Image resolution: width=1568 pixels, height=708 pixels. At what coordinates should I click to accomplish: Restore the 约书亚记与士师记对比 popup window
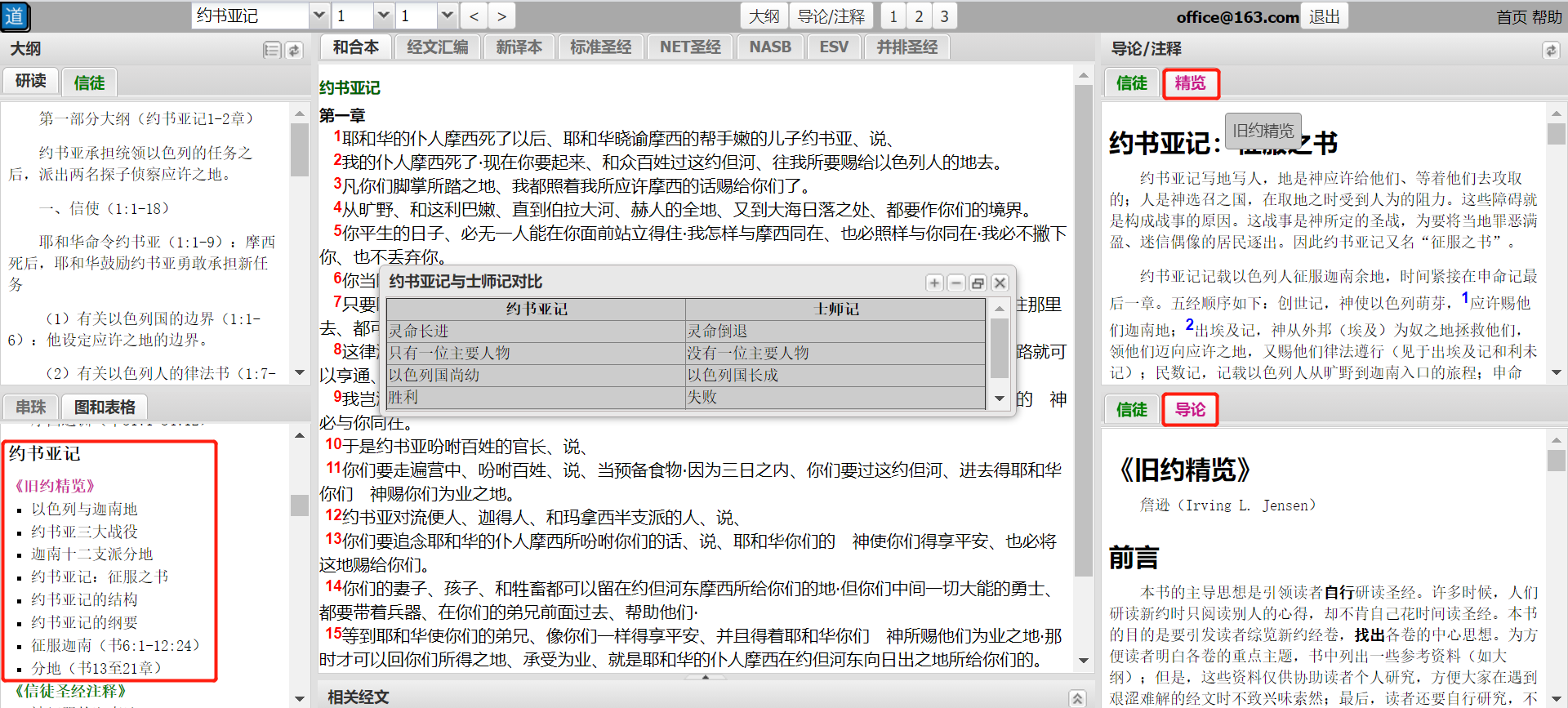(978, 283)
